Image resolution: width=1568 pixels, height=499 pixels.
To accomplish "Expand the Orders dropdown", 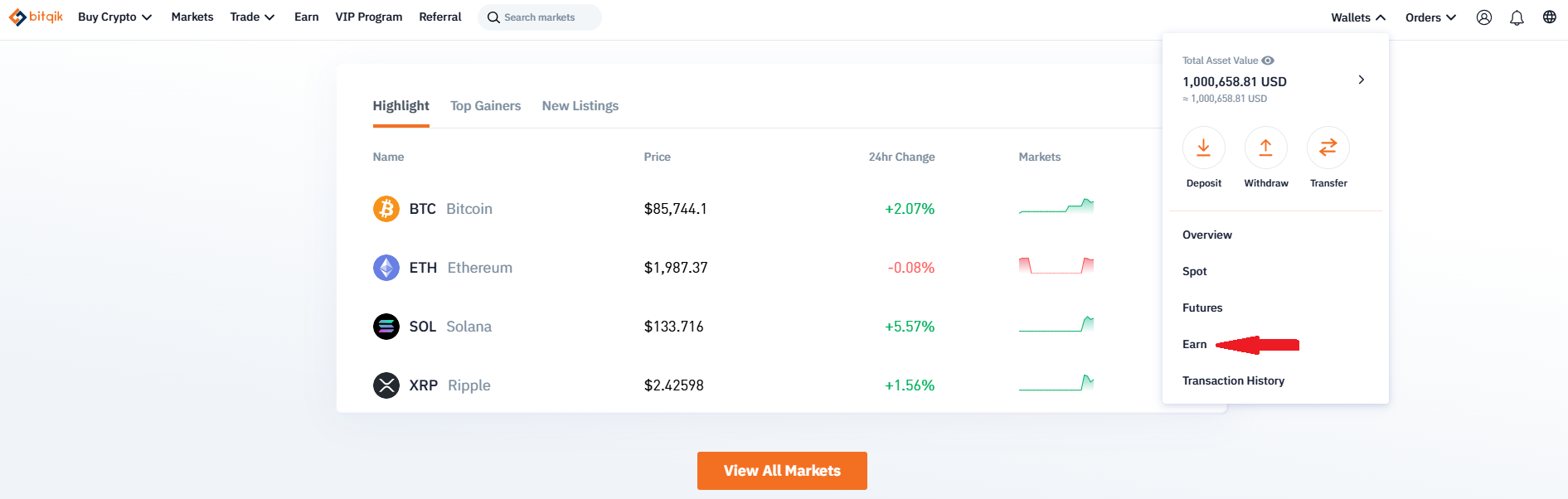I will (x=1430, y=17).
